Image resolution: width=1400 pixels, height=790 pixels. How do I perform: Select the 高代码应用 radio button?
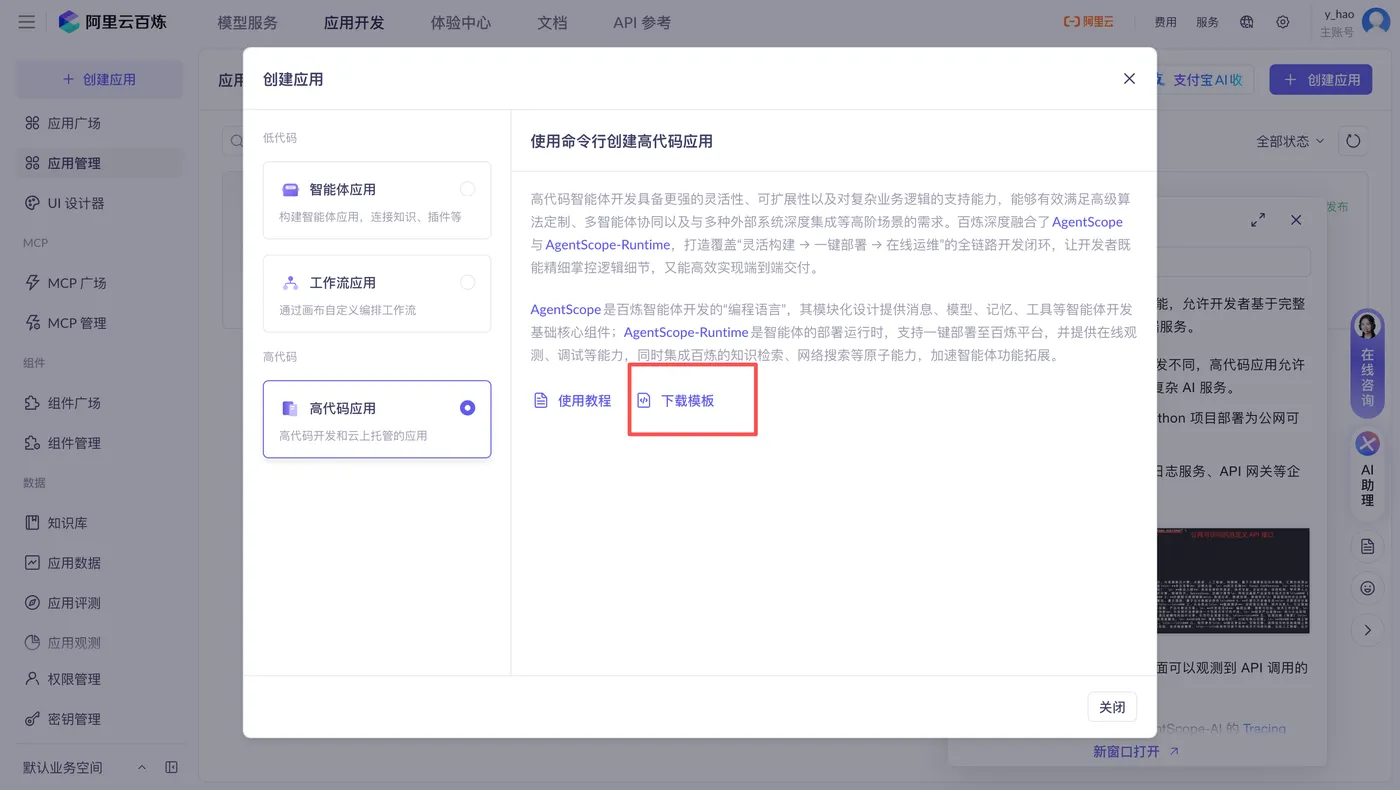coord(467,408)
